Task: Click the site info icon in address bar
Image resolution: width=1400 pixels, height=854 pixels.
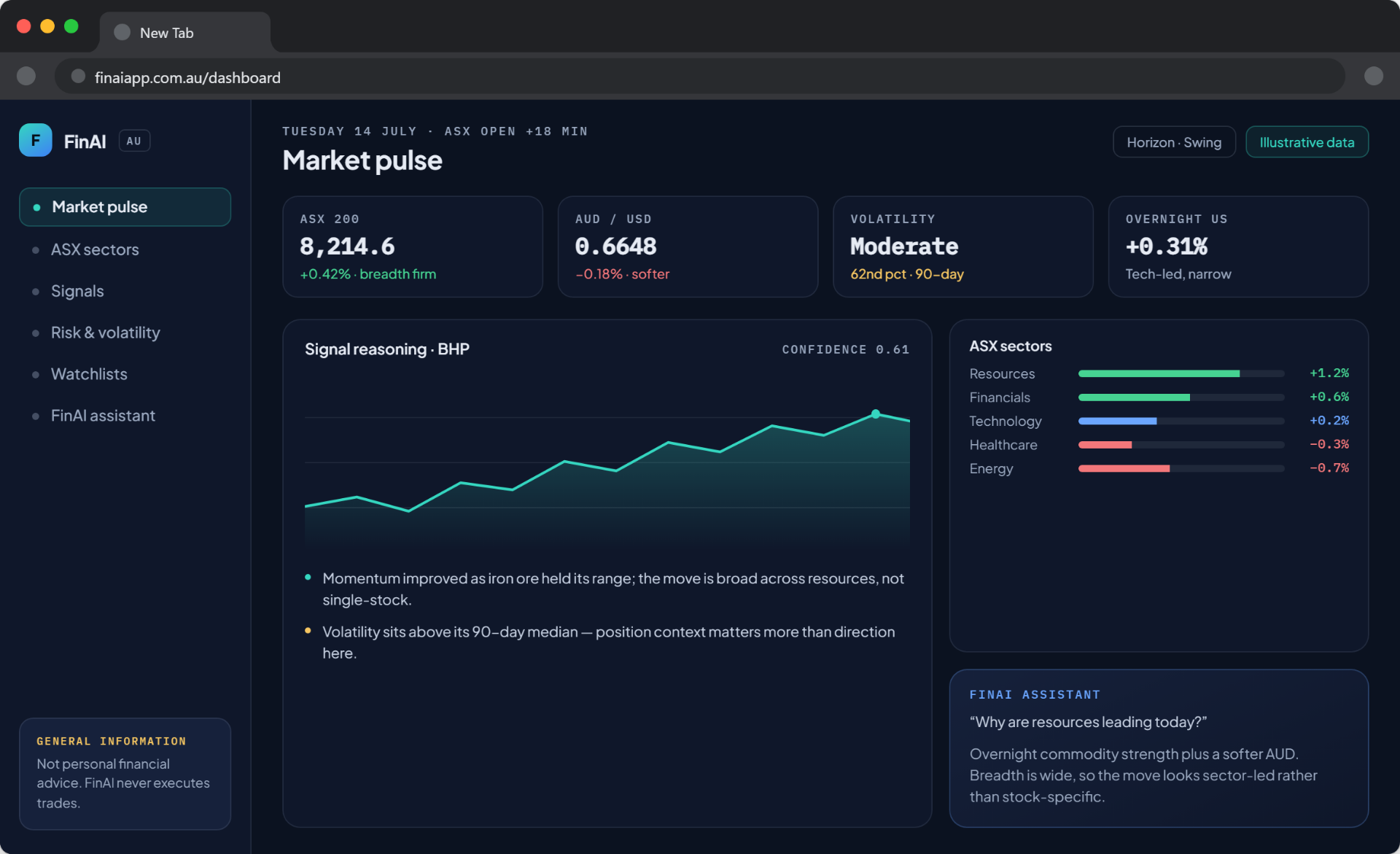Action: point(78,77)
